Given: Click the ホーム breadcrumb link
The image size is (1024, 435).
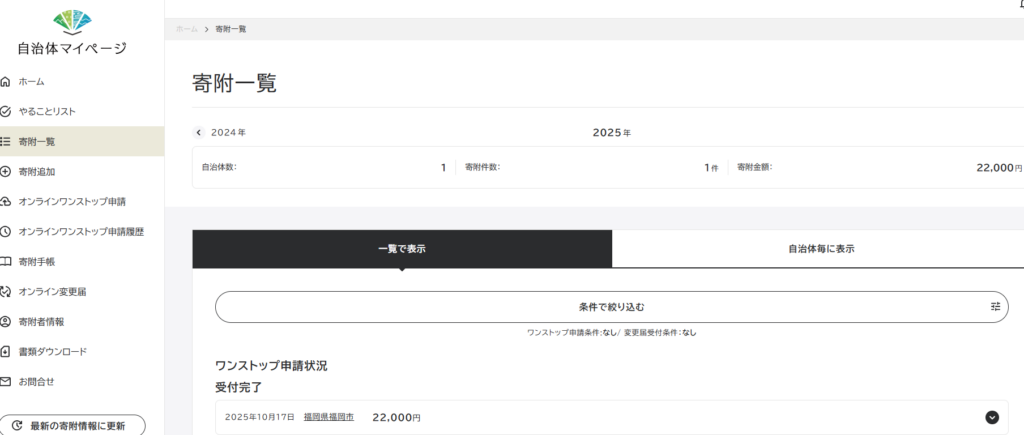Looking at the screenshot, I should (x=186, y=29).
